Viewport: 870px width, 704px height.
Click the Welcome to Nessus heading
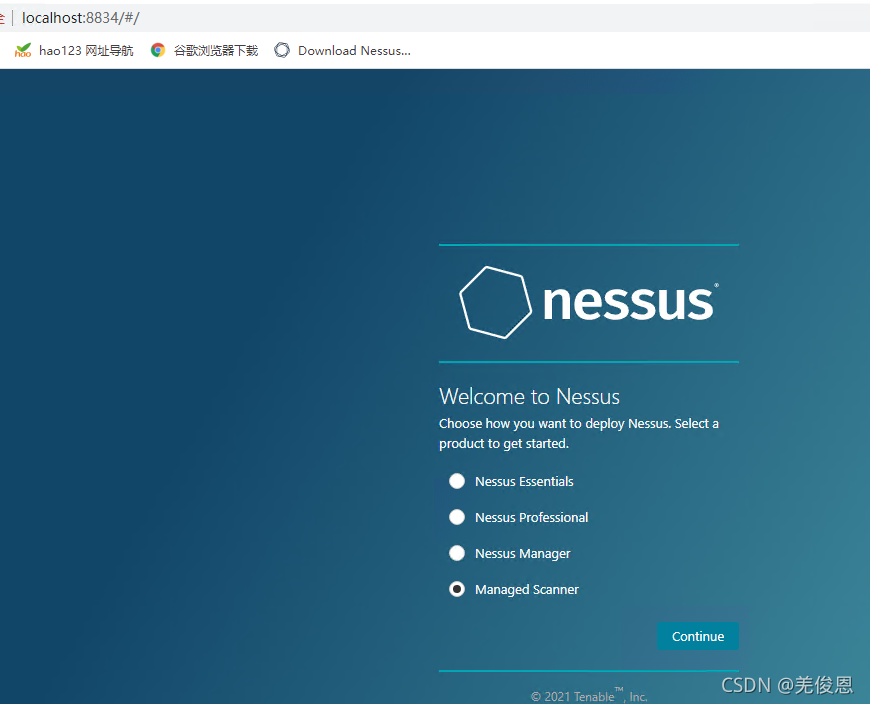coord(529,397)
